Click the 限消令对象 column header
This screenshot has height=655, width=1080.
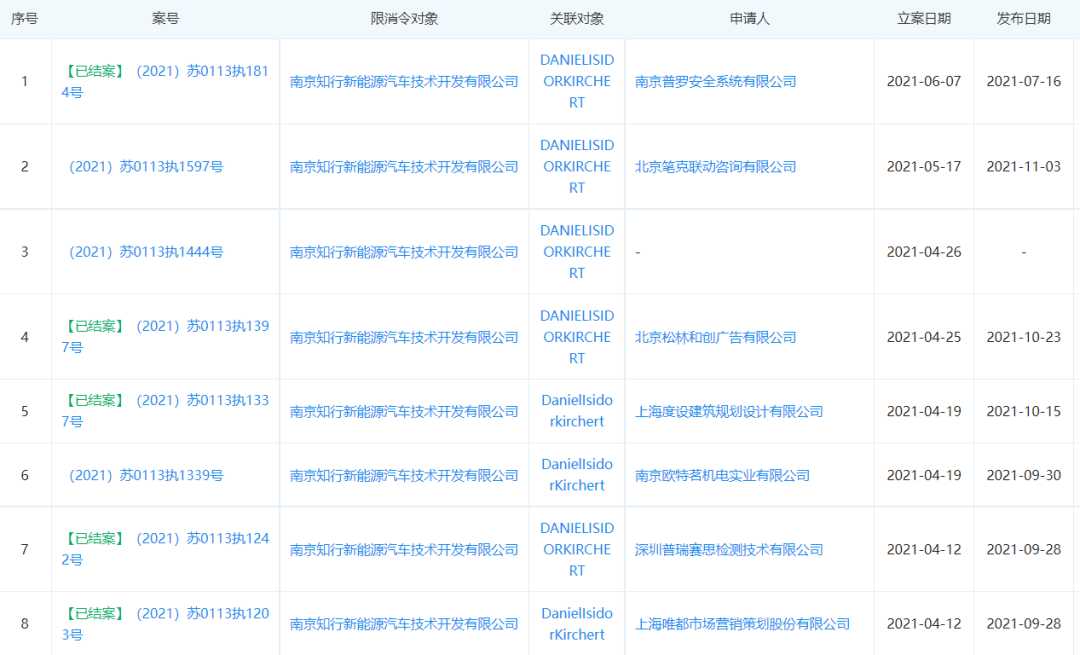[404, 19]
